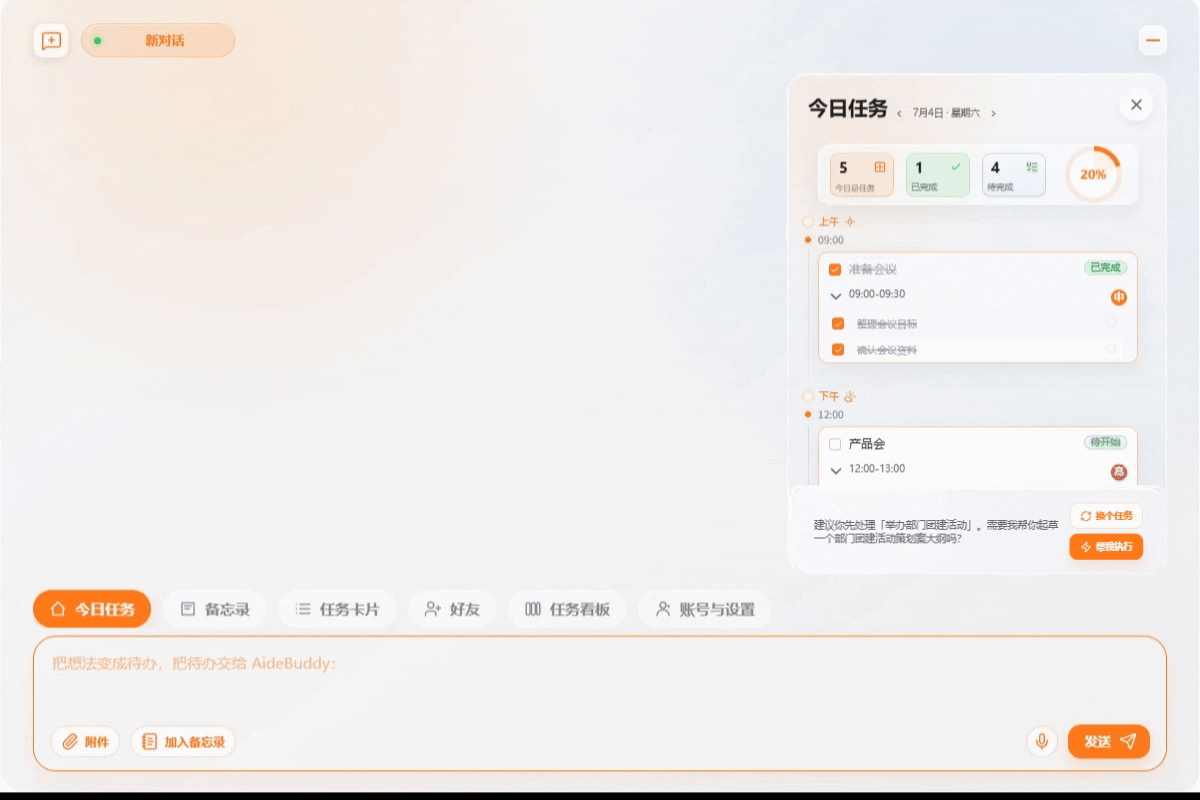
Task: Click the 20% progress ring
Action: pos(1093,174)
